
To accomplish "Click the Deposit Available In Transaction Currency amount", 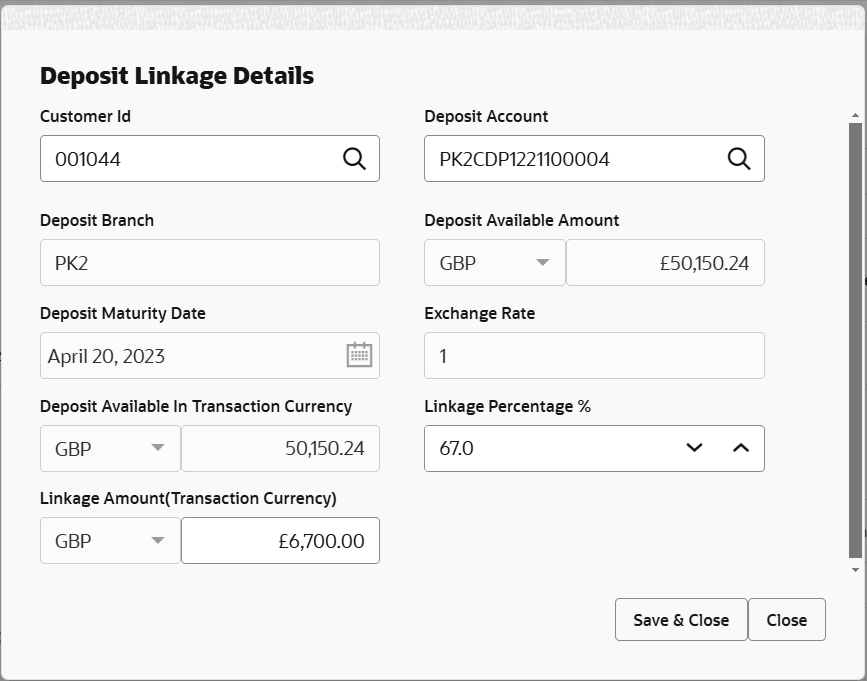I will 280,448.
